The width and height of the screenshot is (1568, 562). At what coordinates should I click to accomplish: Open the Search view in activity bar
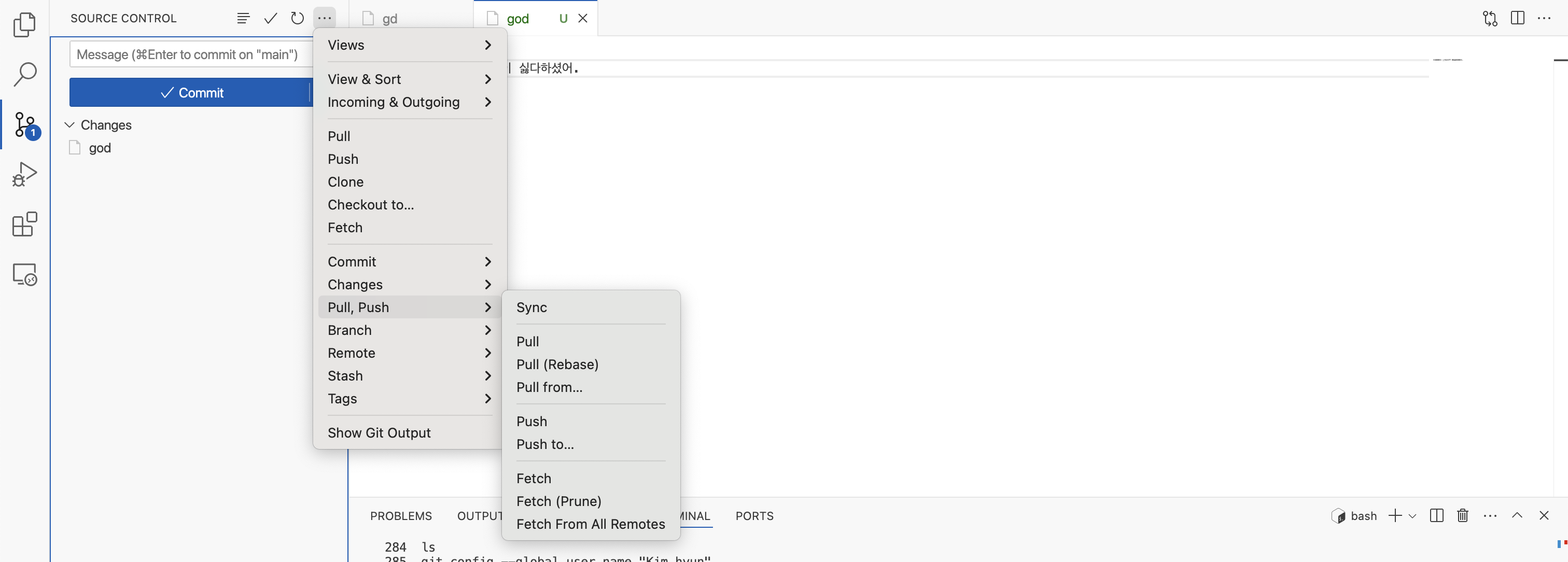24,74
